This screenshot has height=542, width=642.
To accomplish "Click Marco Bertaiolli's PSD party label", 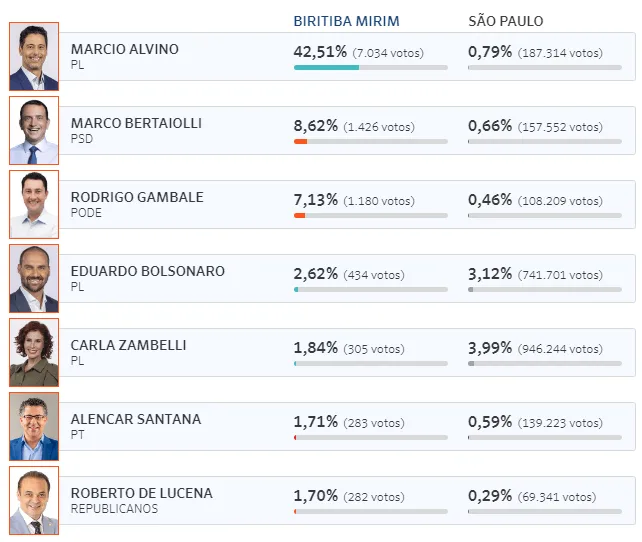I will tap(82, 138).
